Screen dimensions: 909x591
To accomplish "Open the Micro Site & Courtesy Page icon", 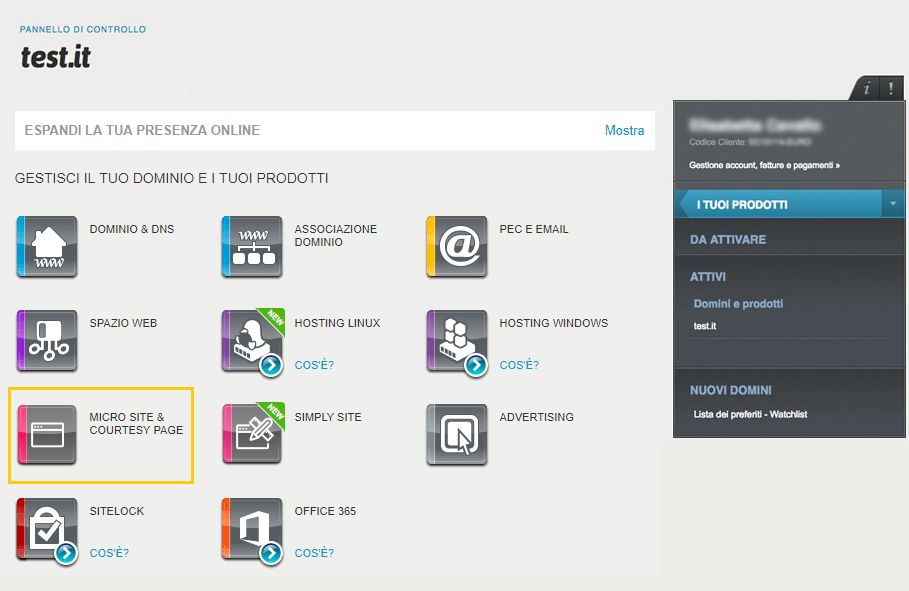I will [x=47, y=434].
